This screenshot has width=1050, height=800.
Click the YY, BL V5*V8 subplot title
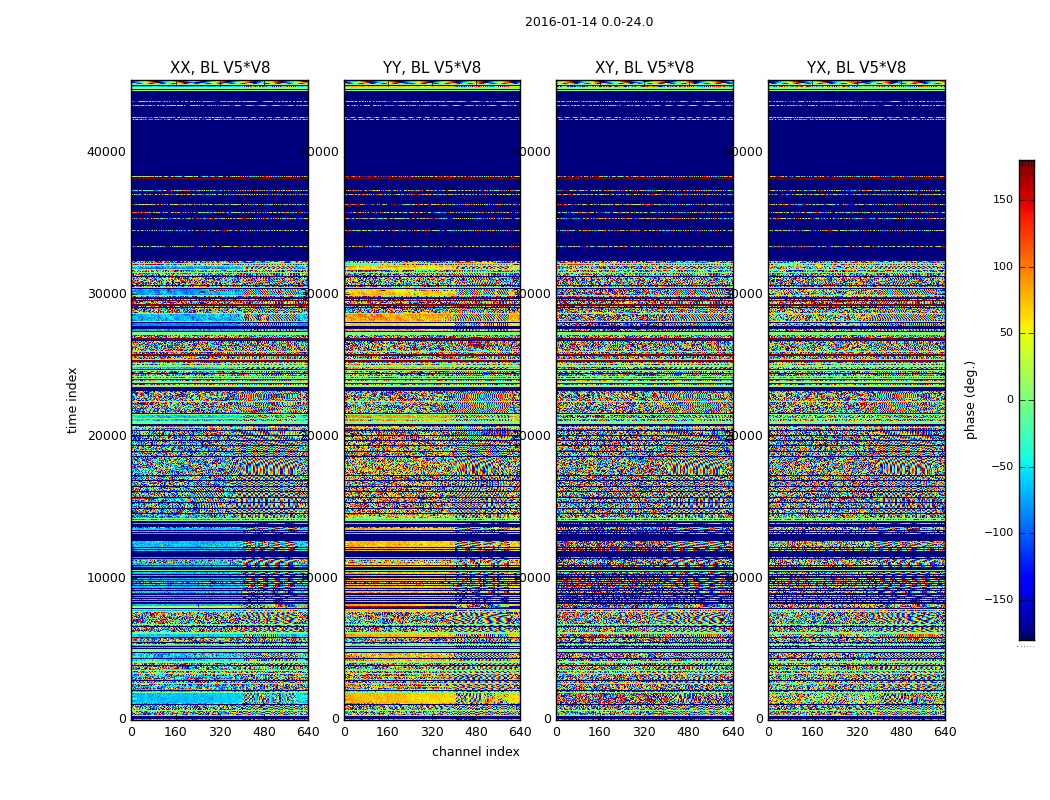pos(432,68)
